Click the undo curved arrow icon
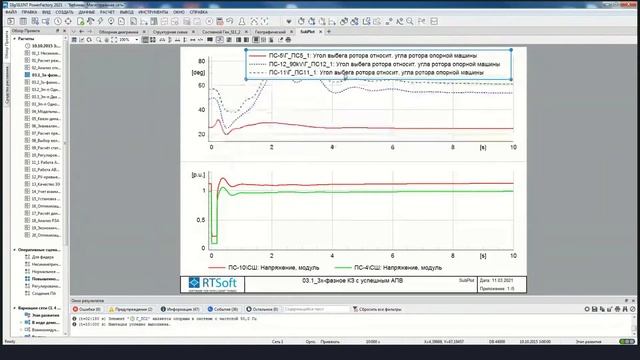The width and height of the screenshot is (640, 360). click(230, 21)
